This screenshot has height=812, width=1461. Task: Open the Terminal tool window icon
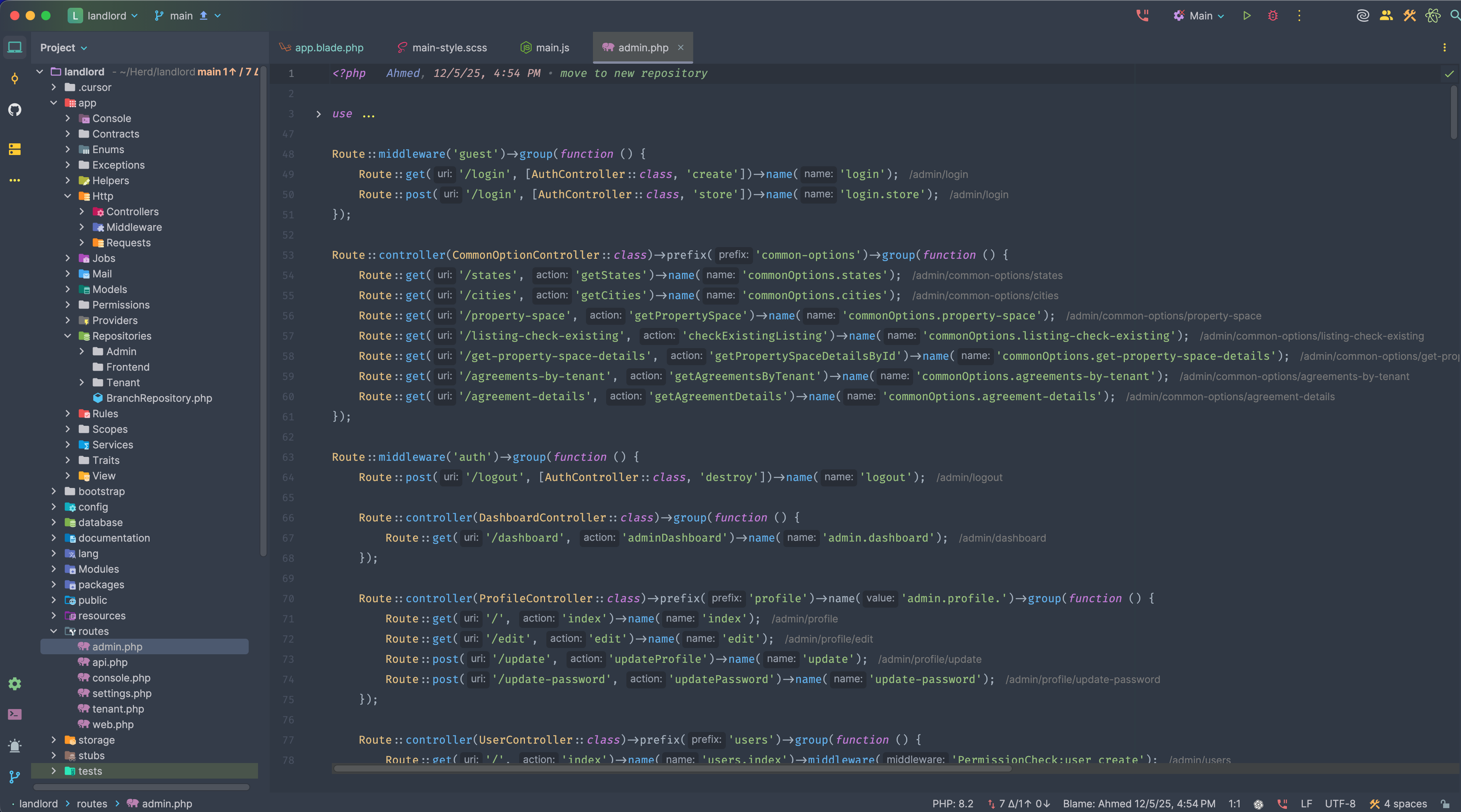tap(15, 714)
